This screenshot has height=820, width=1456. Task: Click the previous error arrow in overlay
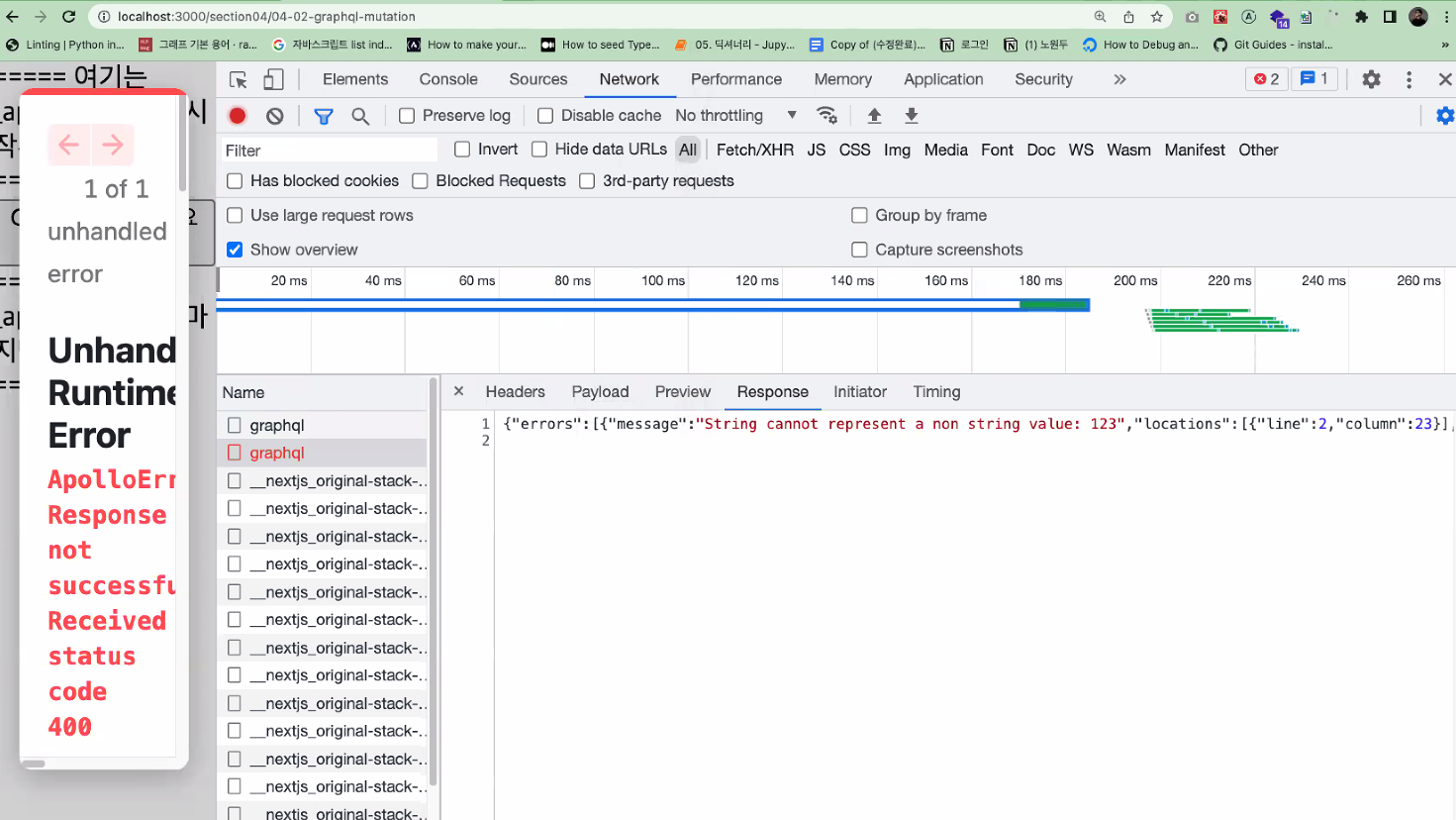[x=68, y=145]
